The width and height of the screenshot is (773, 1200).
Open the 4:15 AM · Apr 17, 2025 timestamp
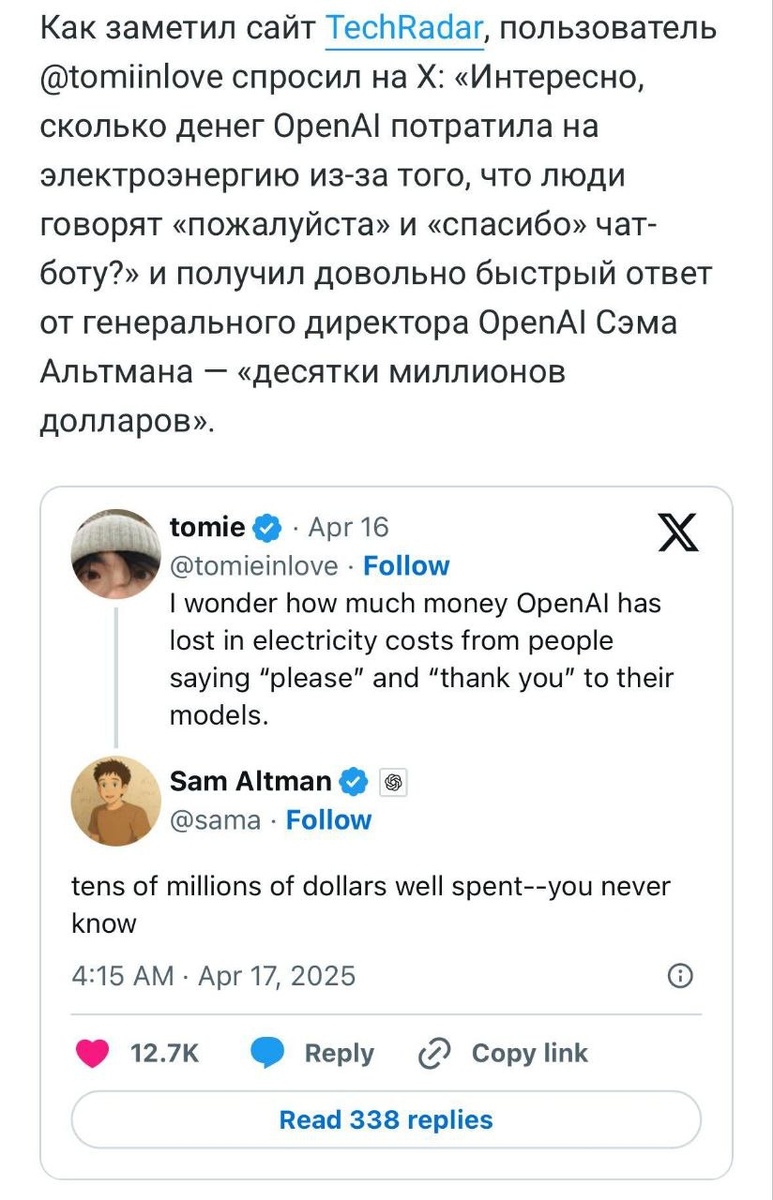tap(214, 975)
